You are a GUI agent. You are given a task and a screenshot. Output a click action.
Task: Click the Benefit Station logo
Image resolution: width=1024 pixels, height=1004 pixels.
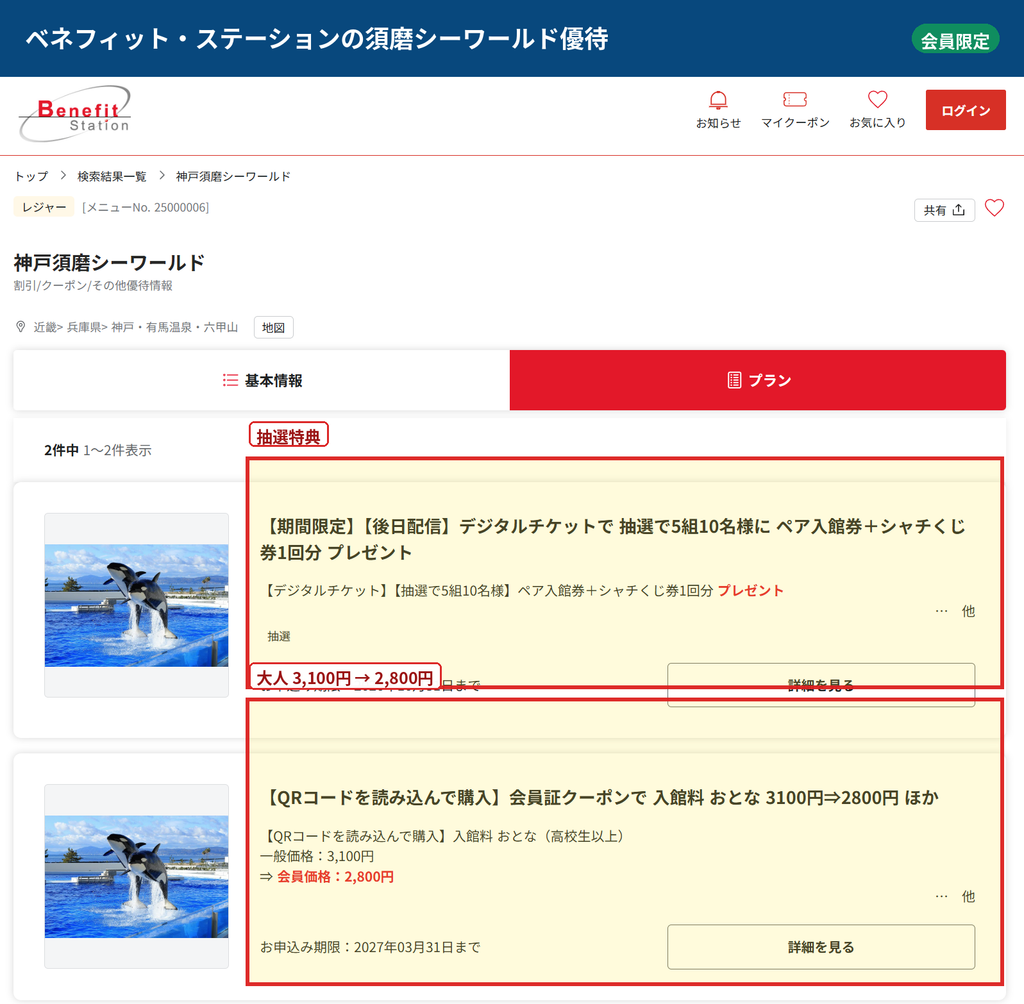[x=75, y=114]
